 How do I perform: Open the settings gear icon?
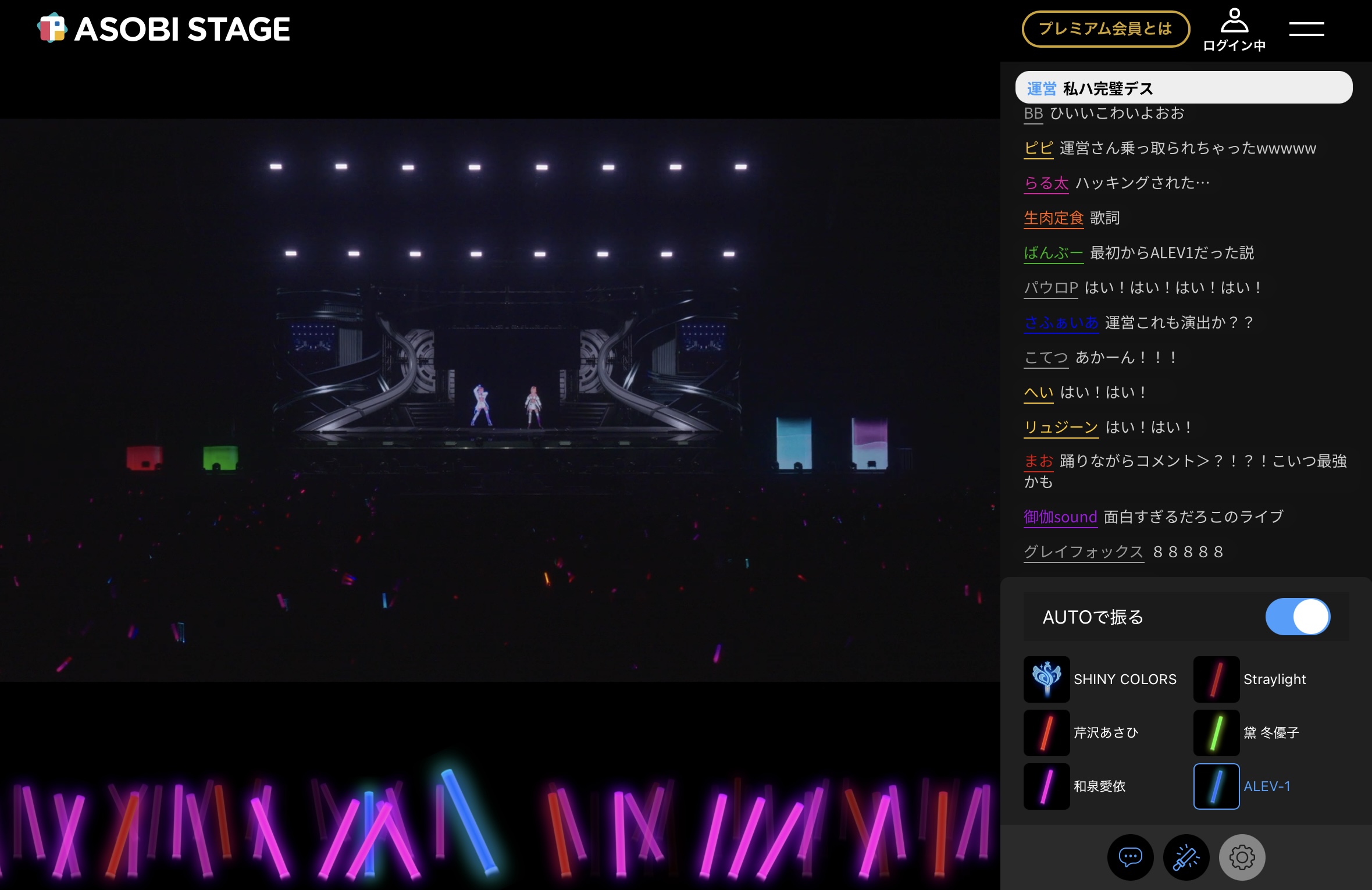(x=1242, y=857)
